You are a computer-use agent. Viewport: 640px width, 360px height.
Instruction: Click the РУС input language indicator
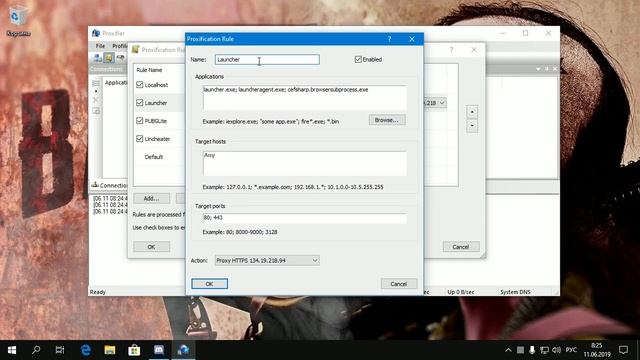[571, 350]
